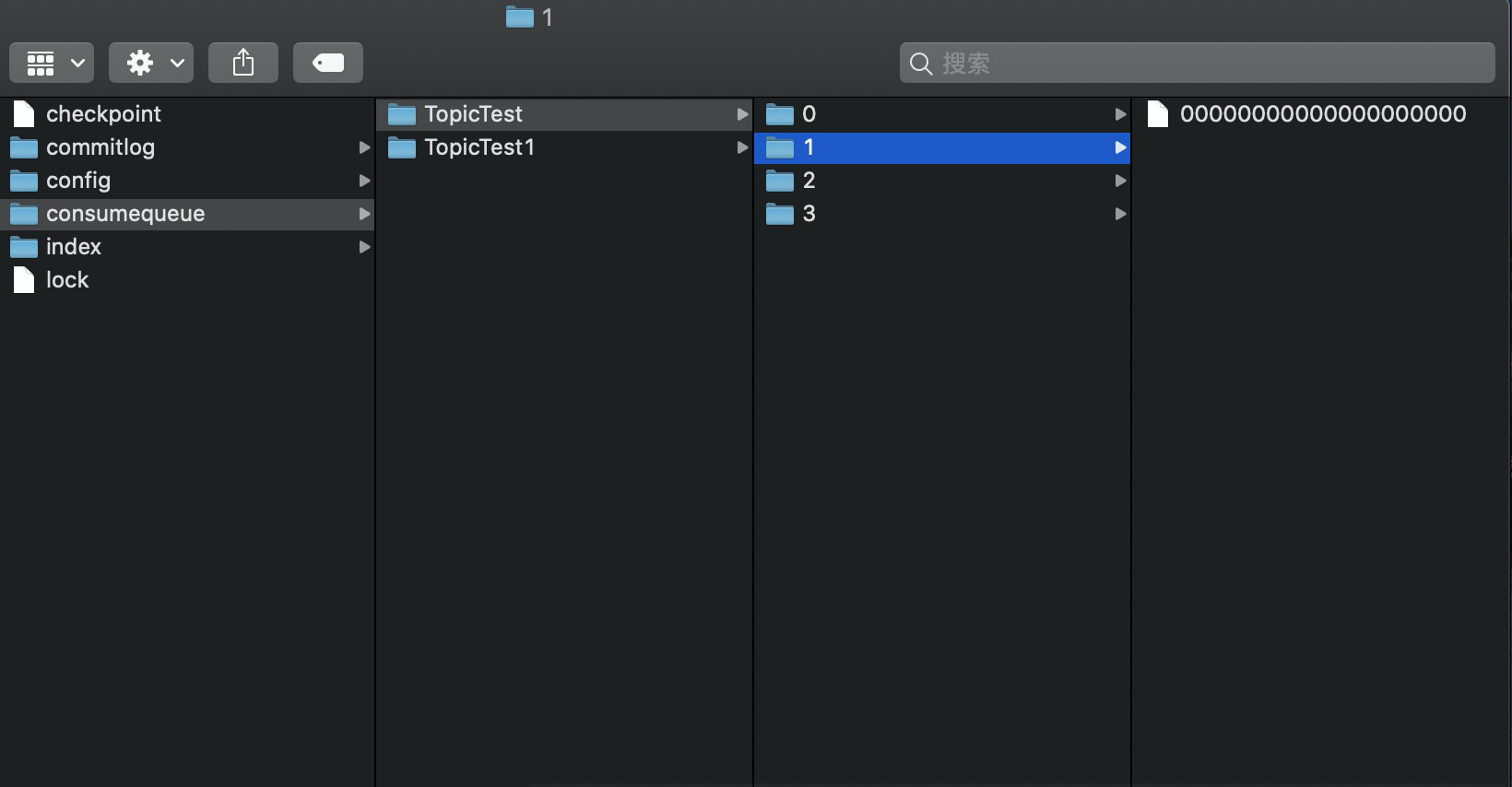The width and height of the screenshot is (1512, 787).
Task: Select the TopicTest folder
Action: tap(473, 114)
